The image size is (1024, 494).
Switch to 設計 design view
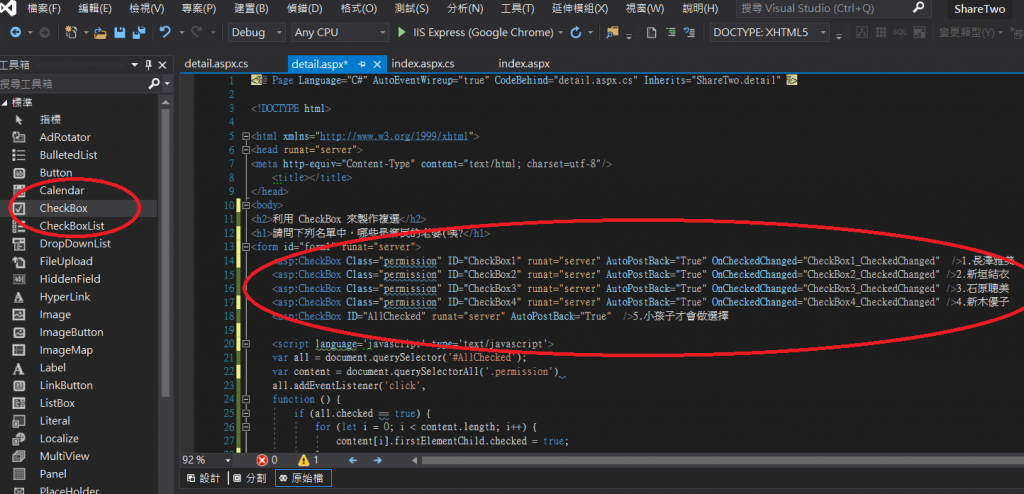pos(204,478)
